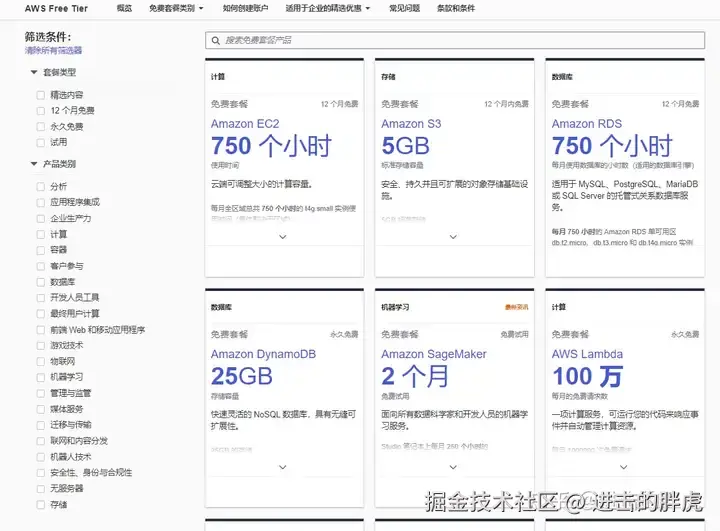Enable the 游戏技术 checkbox

pyautogui.click(x=41, y=345)
